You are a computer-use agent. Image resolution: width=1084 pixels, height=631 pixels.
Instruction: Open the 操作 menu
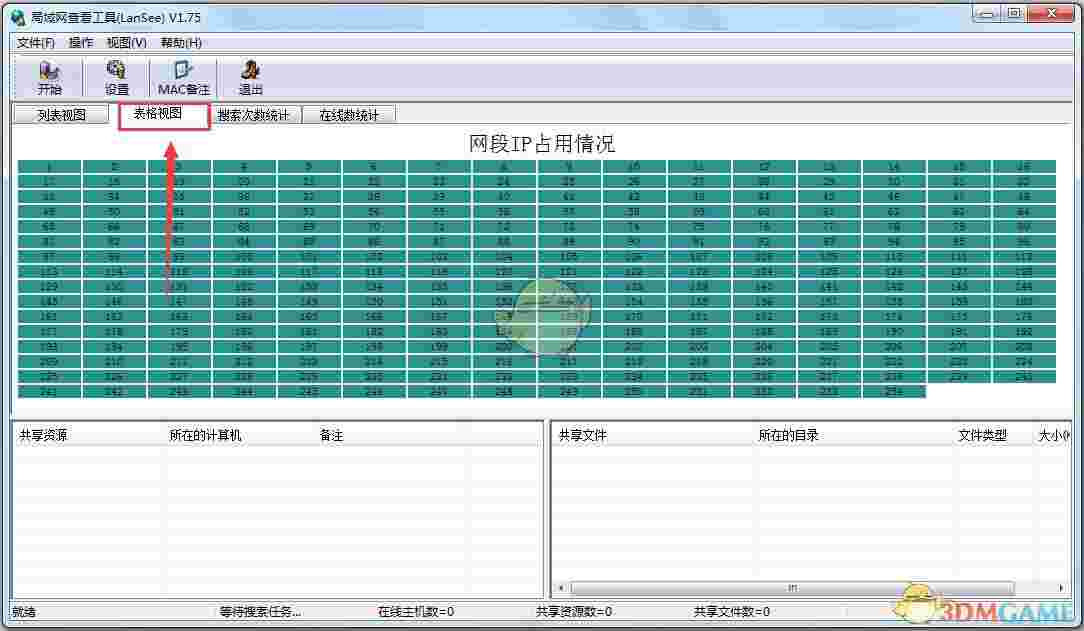click(80, 43)
